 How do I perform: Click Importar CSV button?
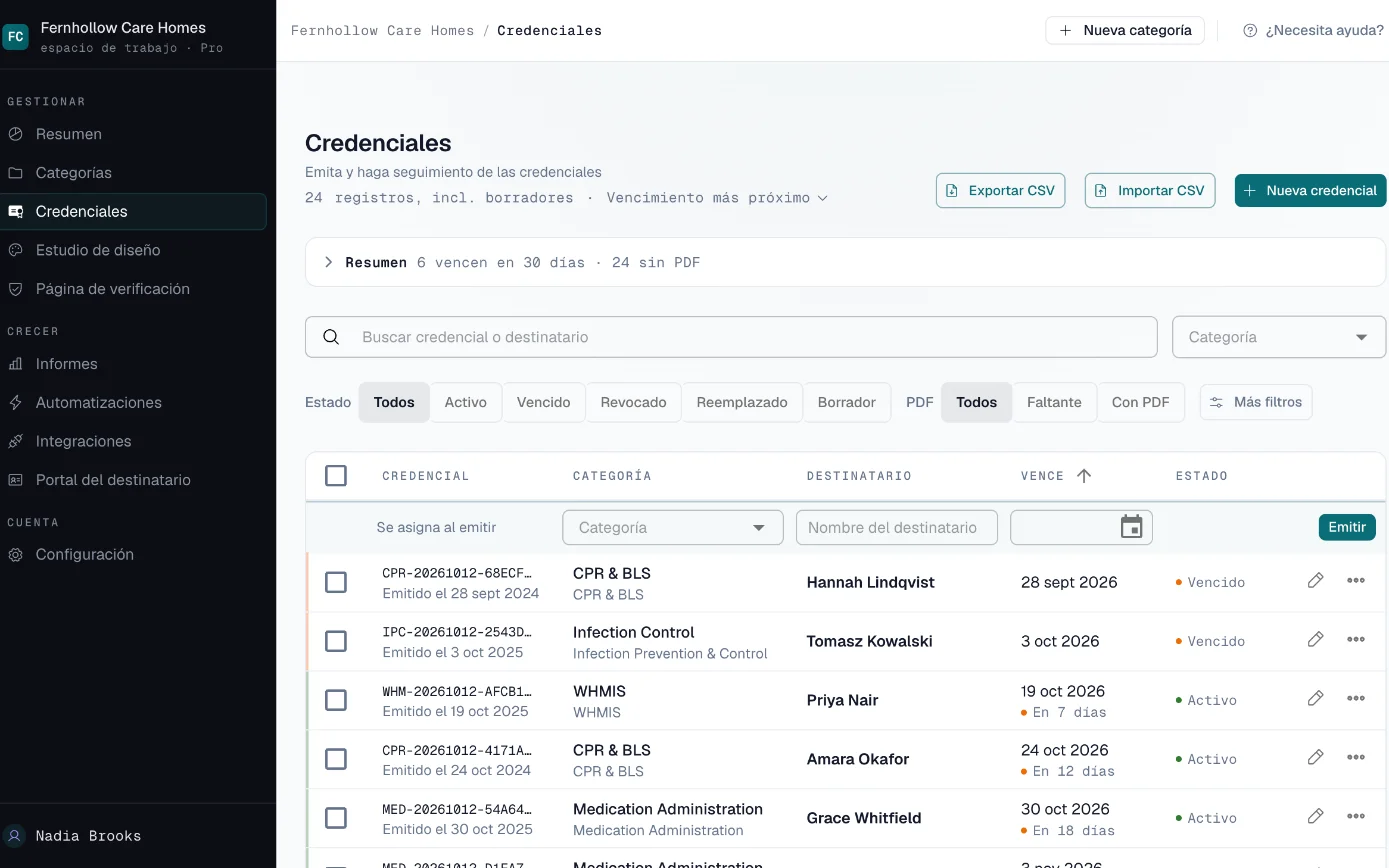click(x=1150, y=190)
